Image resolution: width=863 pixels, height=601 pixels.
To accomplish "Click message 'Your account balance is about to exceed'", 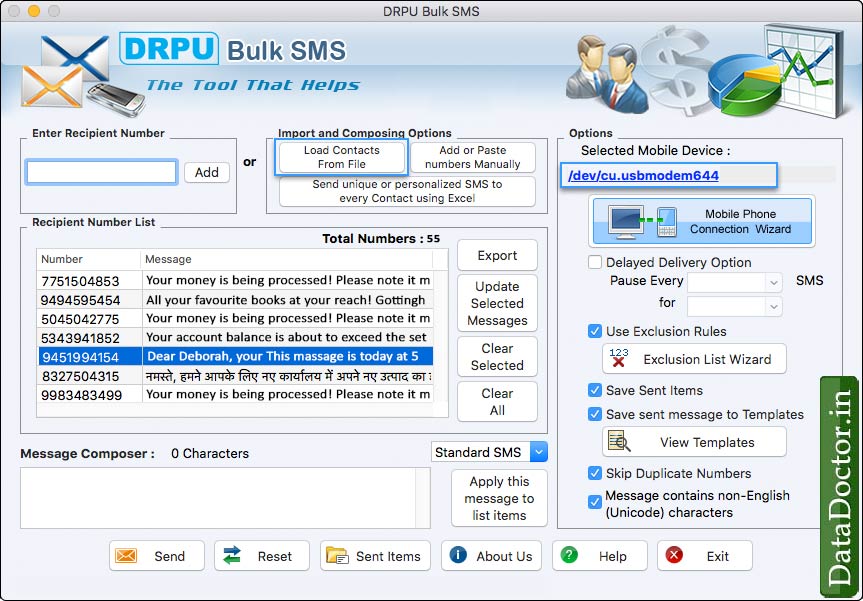I will pos(286,337).
